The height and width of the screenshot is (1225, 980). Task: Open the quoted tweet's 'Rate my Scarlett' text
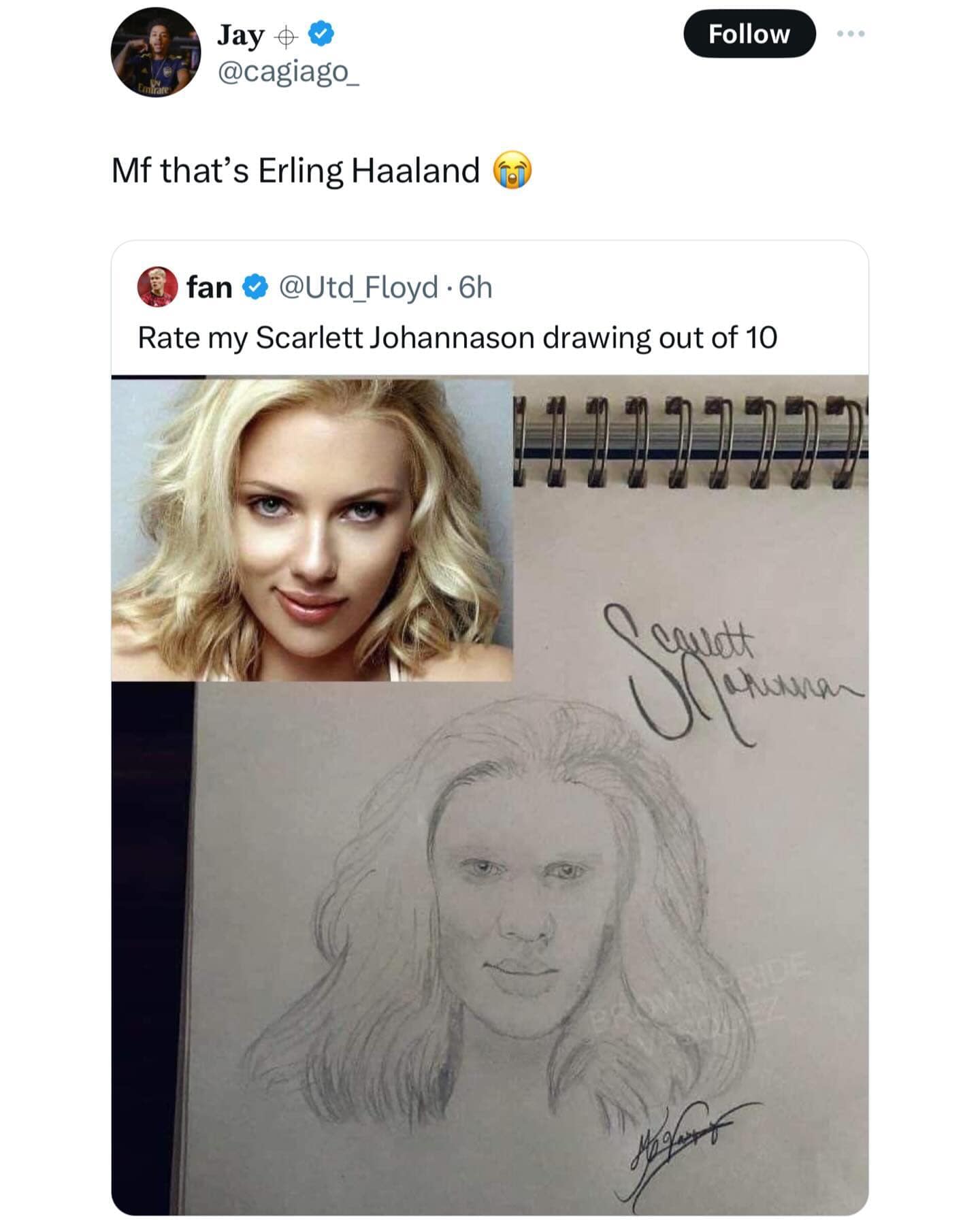(x=457, y=338)
